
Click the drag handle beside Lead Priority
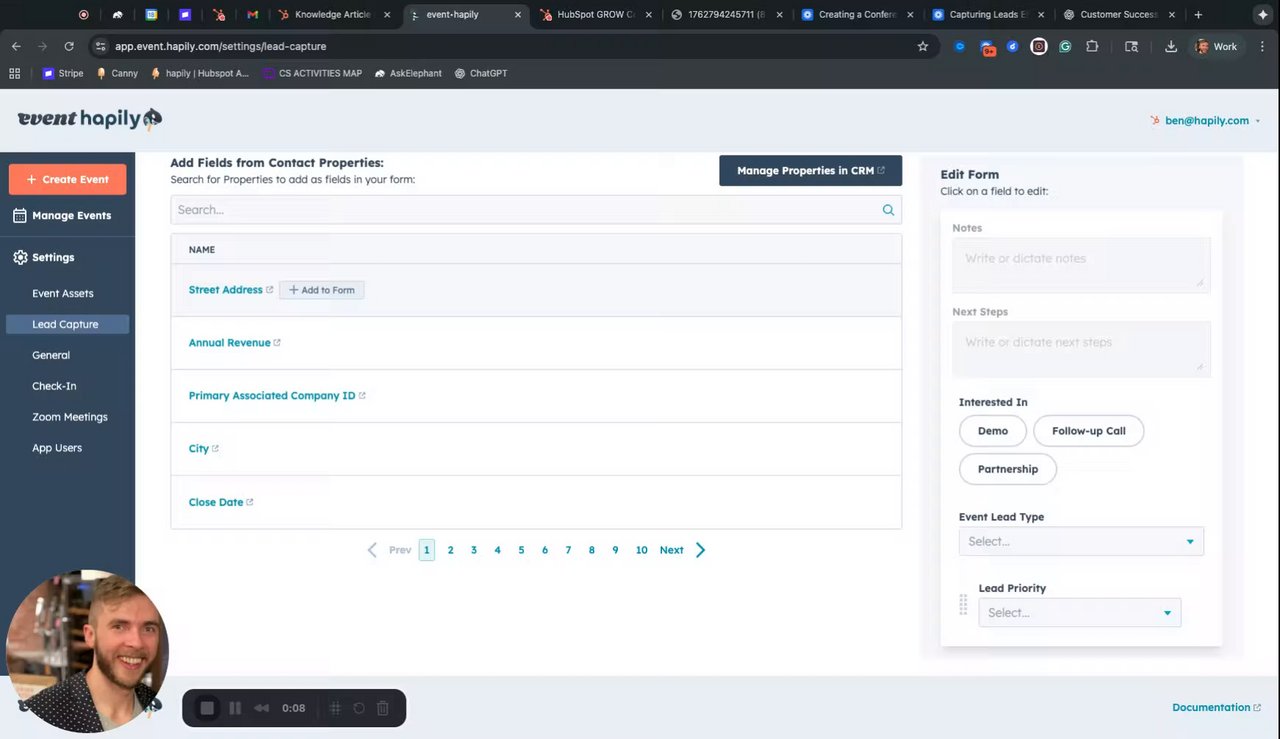coord(963,604)
